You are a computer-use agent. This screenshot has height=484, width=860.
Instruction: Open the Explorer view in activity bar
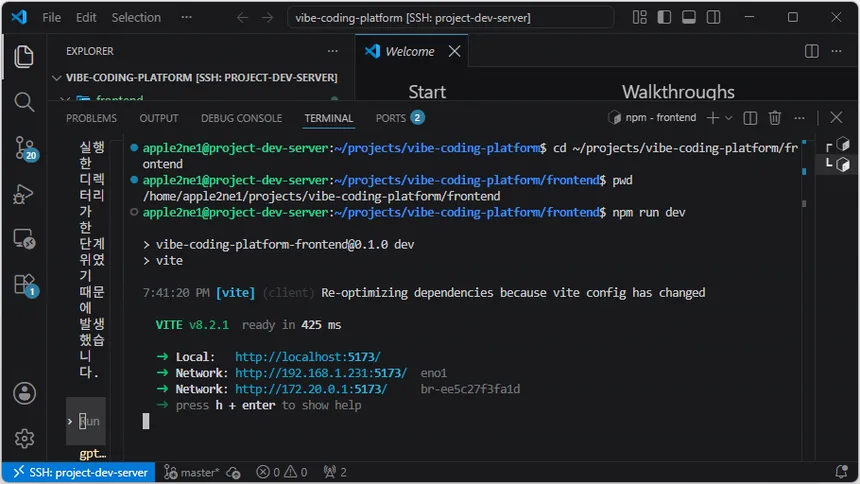24,57
